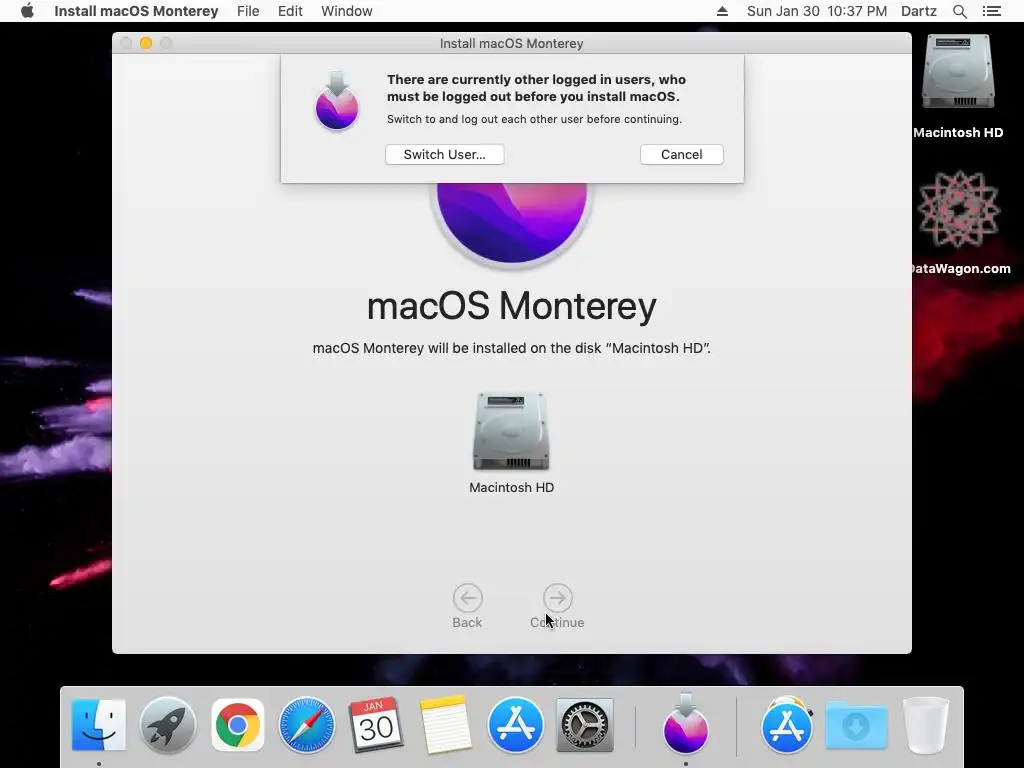Open the Apple menu

click(27, 11)
